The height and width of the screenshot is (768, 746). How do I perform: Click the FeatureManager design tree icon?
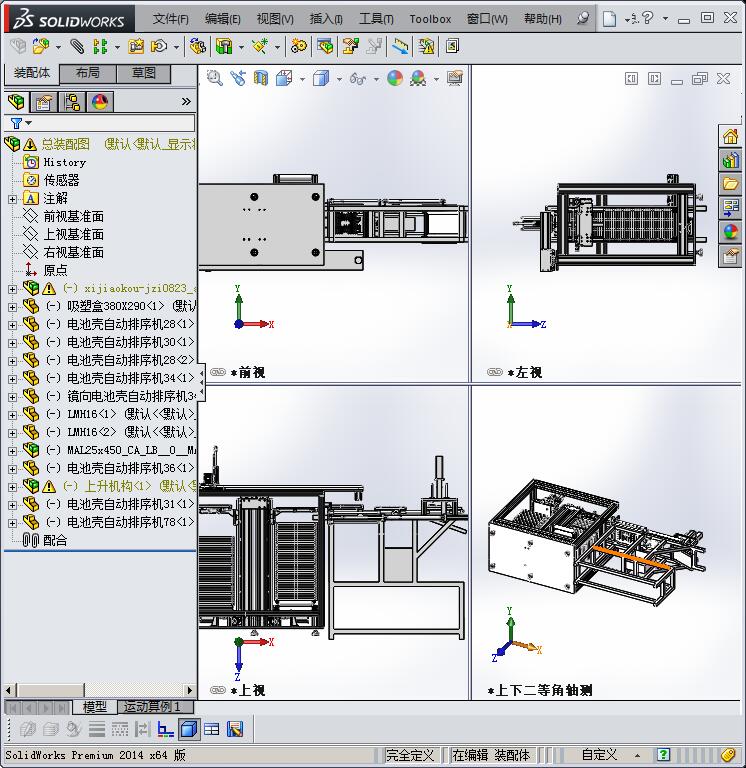[16, 102]
